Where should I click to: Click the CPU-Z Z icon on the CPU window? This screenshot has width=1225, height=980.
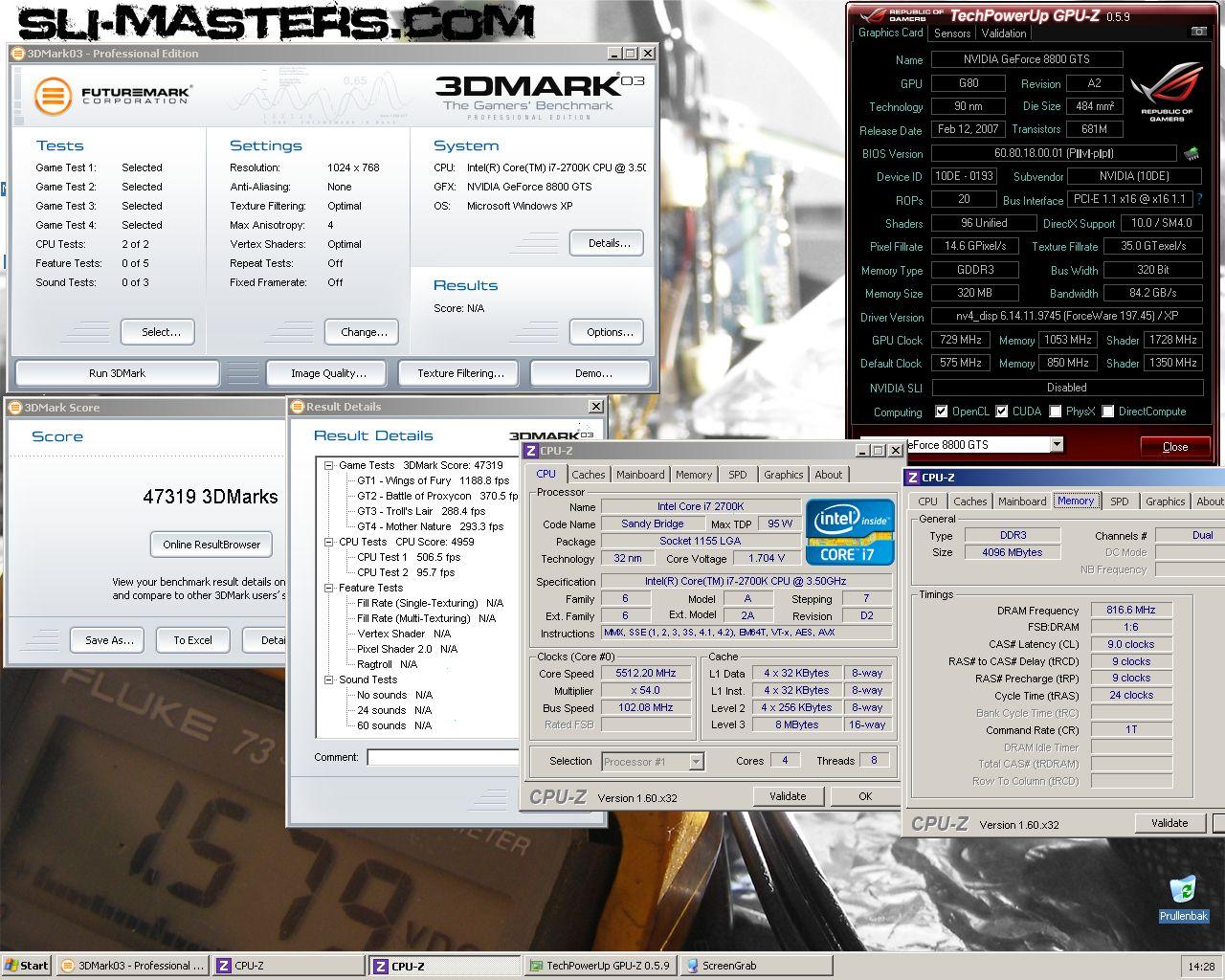point(530,451)
